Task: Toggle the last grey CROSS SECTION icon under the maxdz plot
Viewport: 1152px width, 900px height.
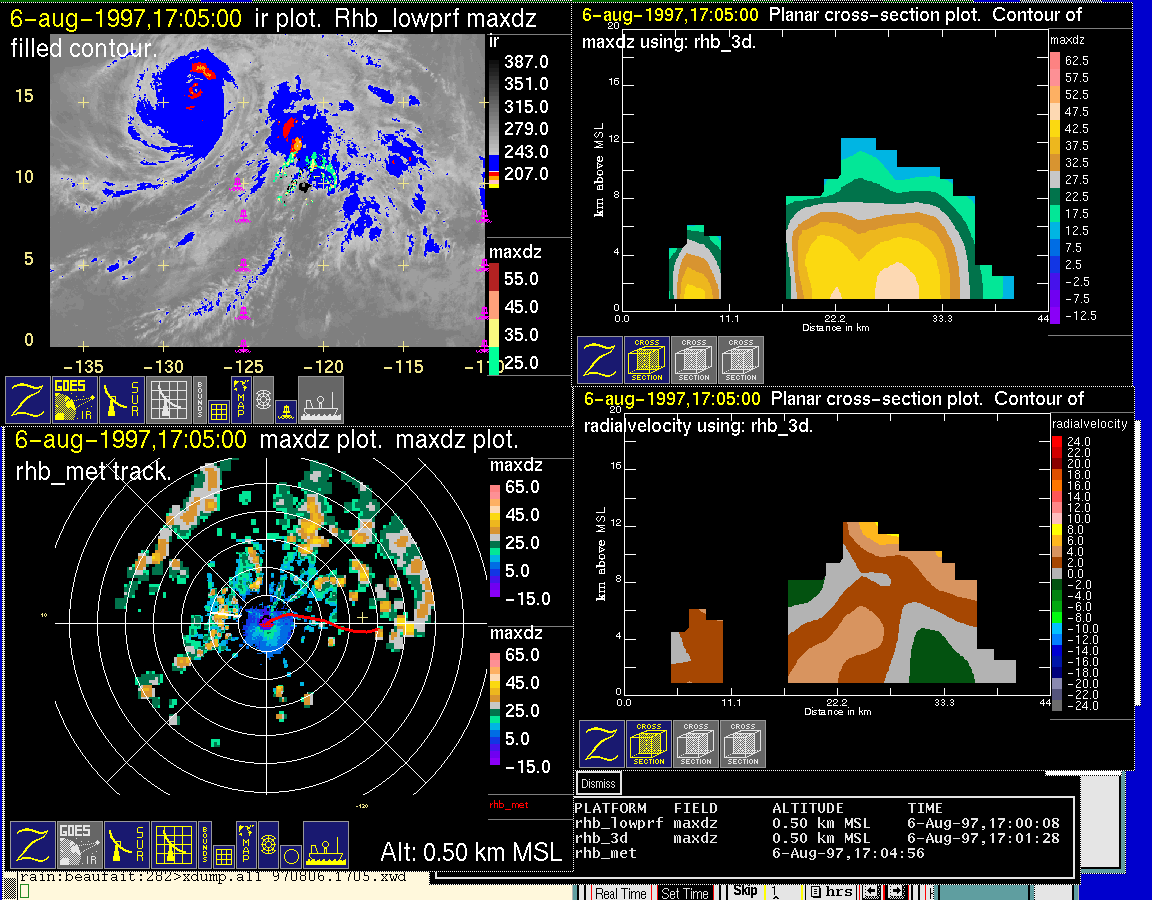Action: click(741, 360)
